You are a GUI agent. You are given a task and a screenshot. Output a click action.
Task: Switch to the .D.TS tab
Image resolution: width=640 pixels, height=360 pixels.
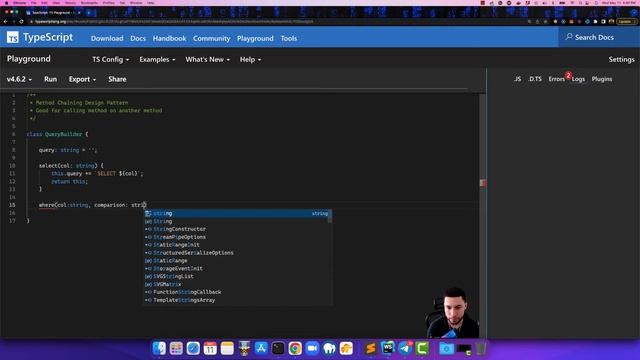pos(535,79)
